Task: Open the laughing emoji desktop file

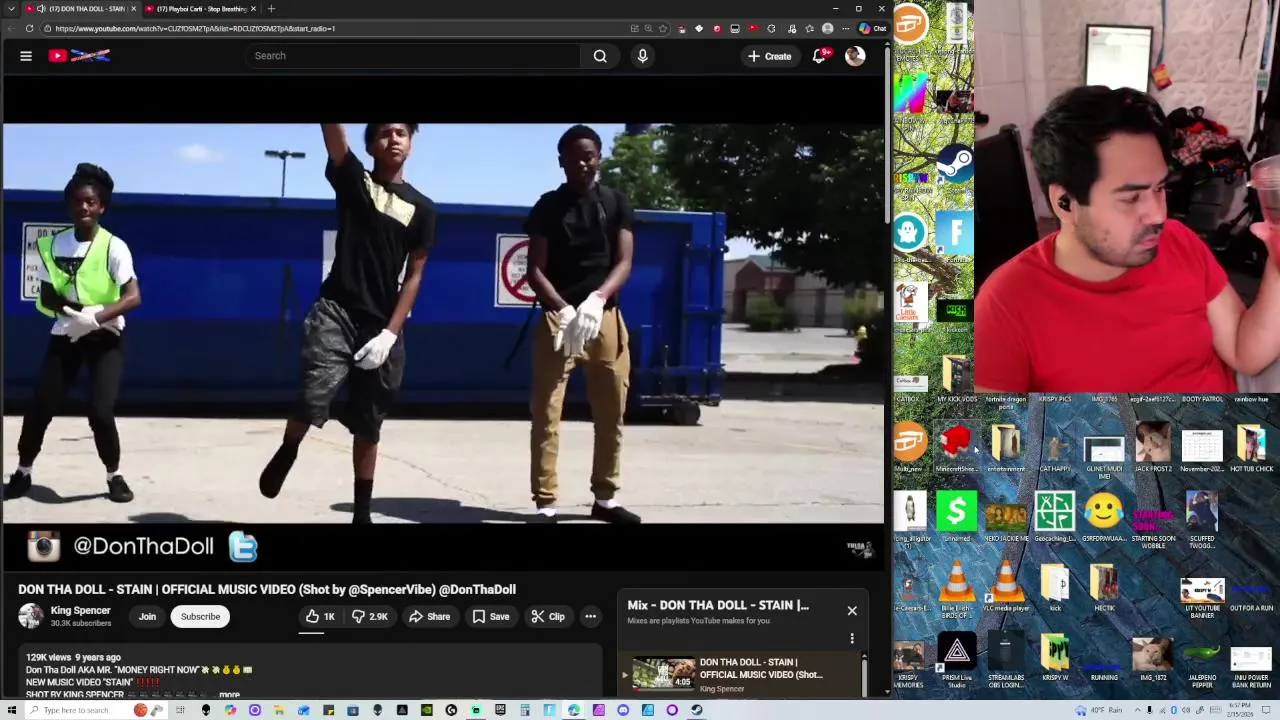Action: click(1104, 517)
